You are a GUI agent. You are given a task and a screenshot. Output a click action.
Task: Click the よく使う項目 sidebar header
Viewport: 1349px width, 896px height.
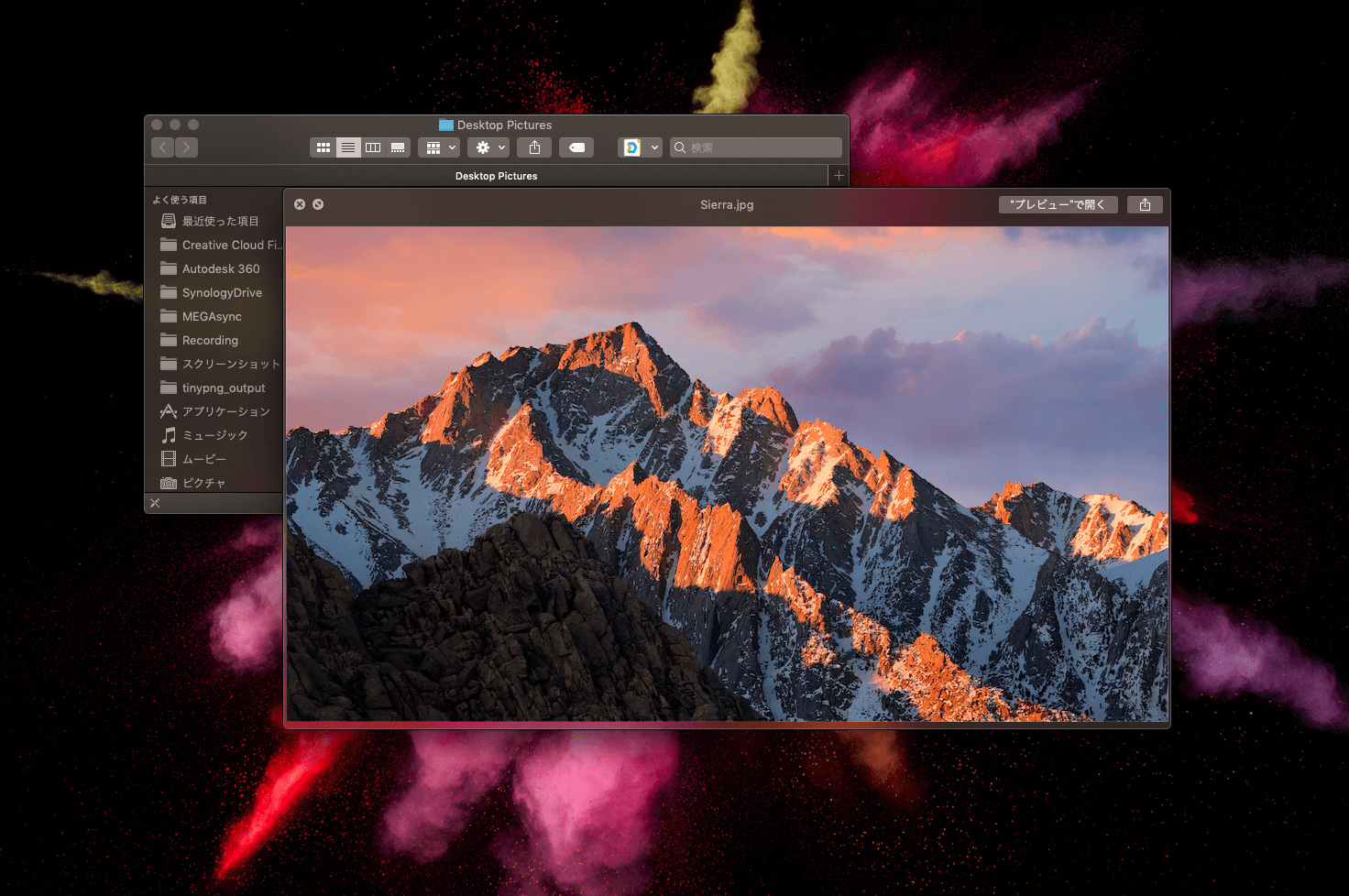click(x=180, y=200)
